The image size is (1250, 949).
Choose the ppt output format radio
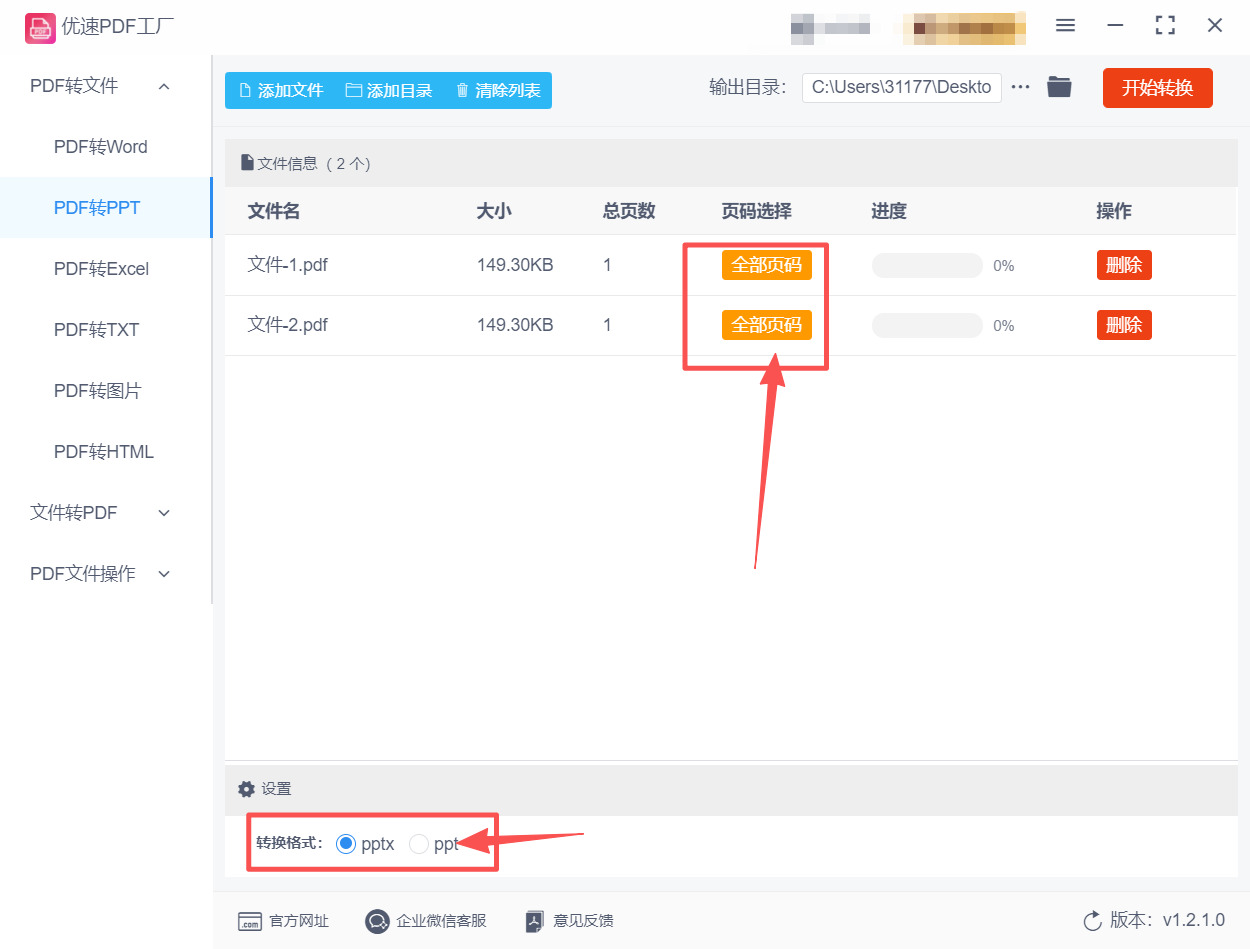click(419, 844)
